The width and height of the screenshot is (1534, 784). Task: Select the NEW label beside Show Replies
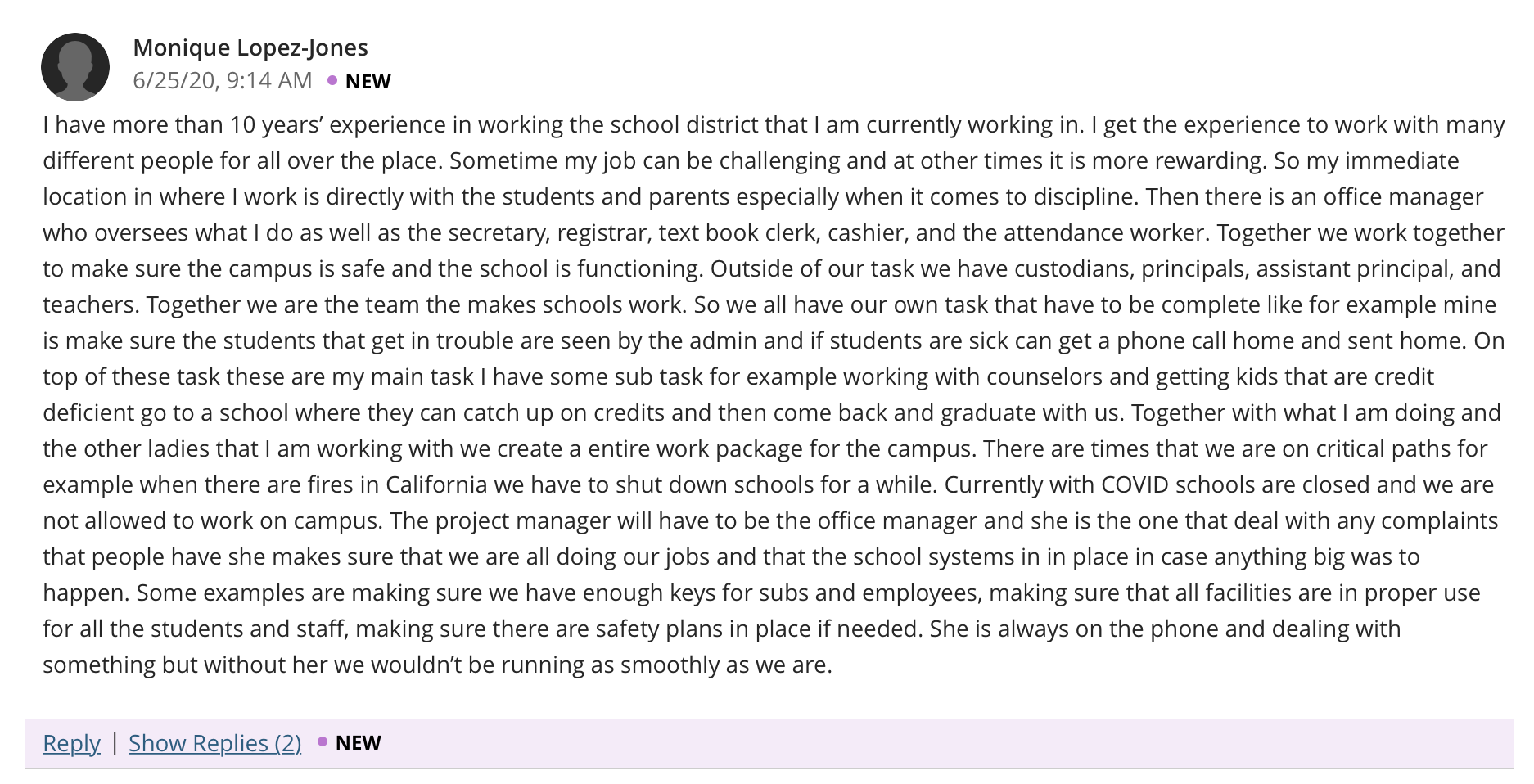pyautogui.click(x=359, y=742)
